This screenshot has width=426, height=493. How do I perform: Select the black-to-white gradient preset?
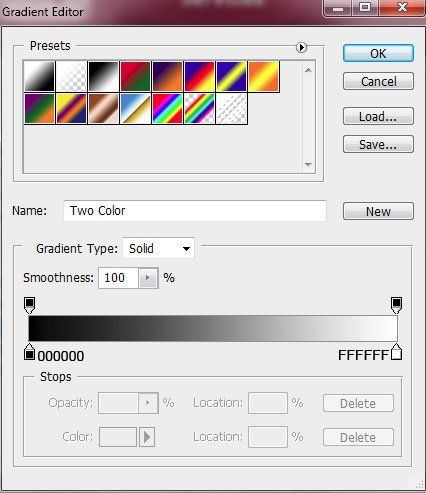pyautogui.click(x=103, y=76)
